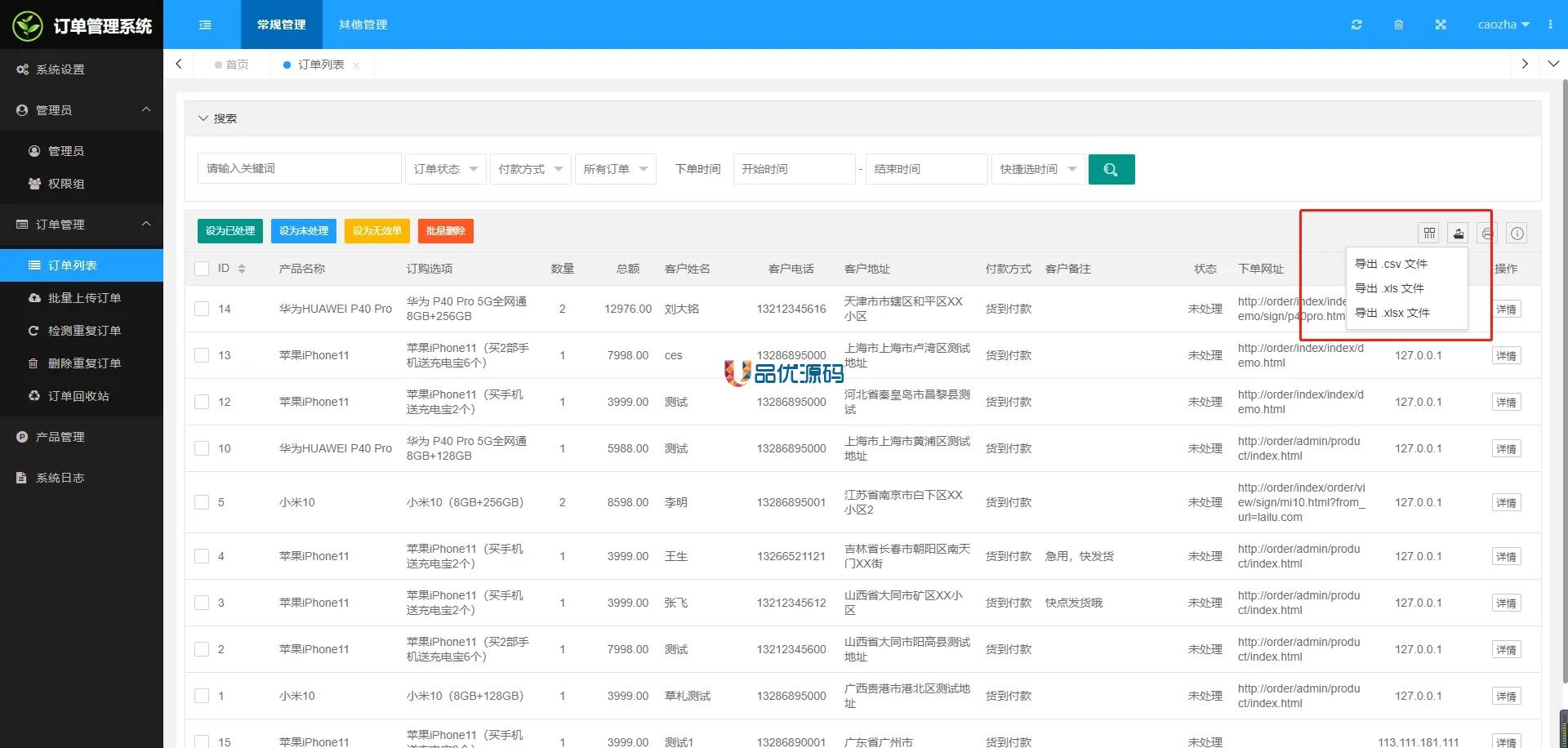Open 删除重复订单 in the sidebar
Screen dimensions: 1568x748
coord(82,363)
